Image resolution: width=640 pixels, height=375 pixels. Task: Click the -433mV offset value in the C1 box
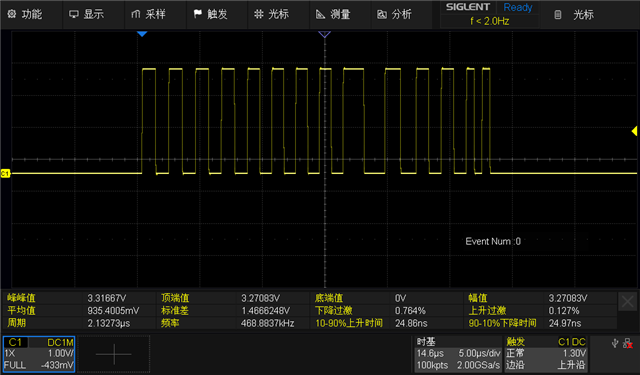pyautogui.click(x=57, y=365)
